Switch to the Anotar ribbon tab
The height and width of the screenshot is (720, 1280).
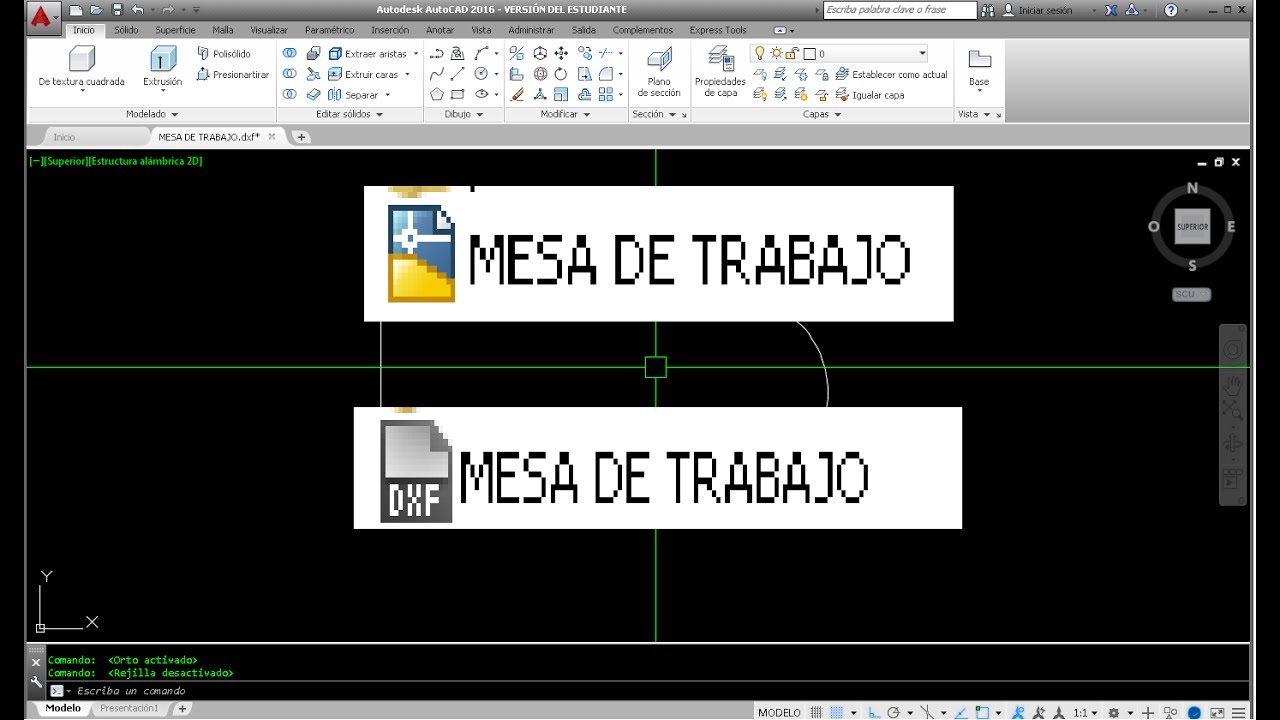440,30
